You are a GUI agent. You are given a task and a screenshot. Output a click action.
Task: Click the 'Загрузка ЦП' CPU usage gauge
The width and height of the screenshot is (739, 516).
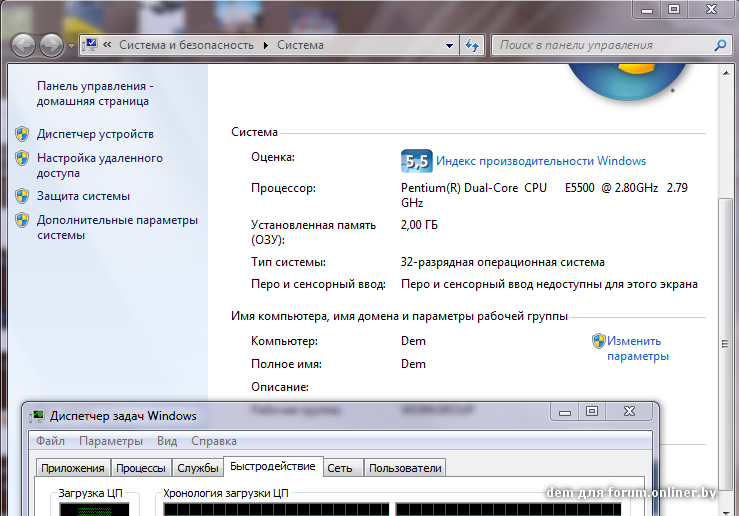94,509
